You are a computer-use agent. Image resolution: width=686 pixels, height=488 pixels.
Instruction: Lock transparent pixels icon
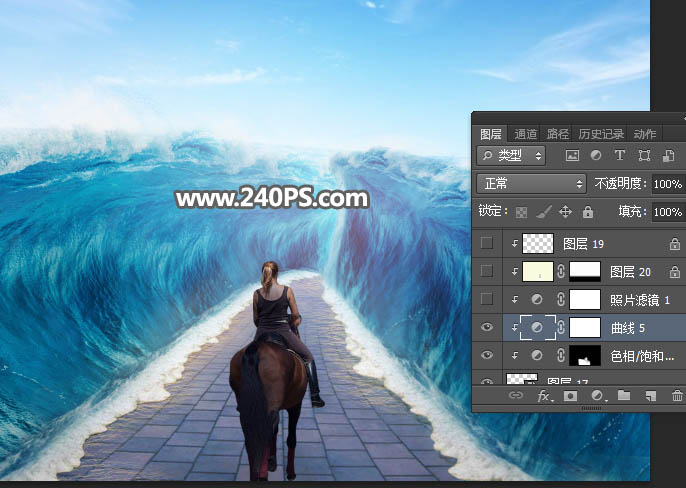(522, 212)
